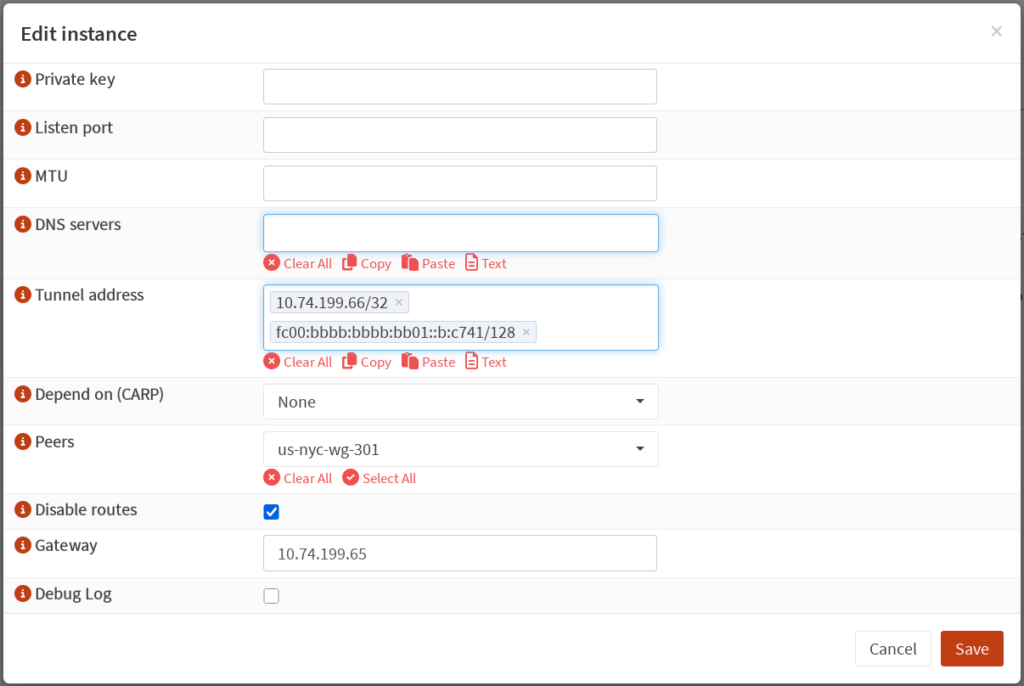Open the Depend on (CARP) dropdown

460,402
